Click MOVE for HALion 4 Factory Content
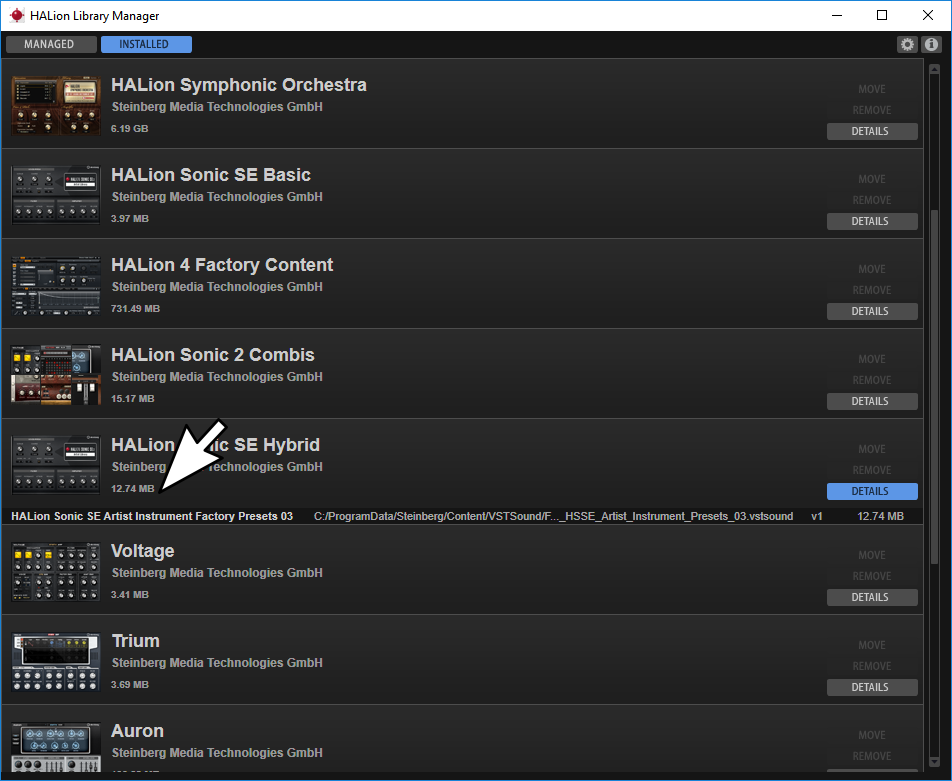 [872, 269]
